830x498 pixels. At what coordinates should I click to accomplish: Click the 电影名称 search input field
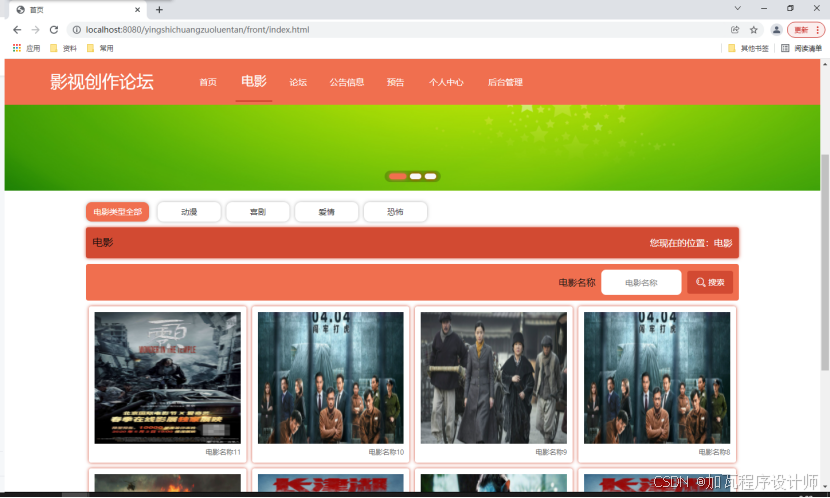[641, 283]
